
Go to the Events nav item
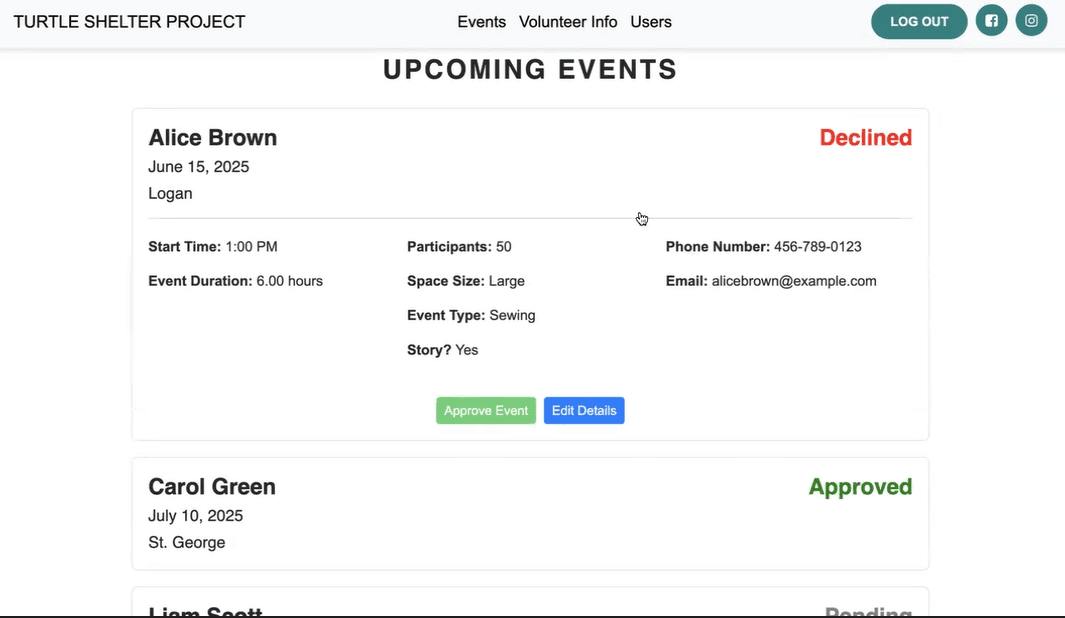pos(482,22)
